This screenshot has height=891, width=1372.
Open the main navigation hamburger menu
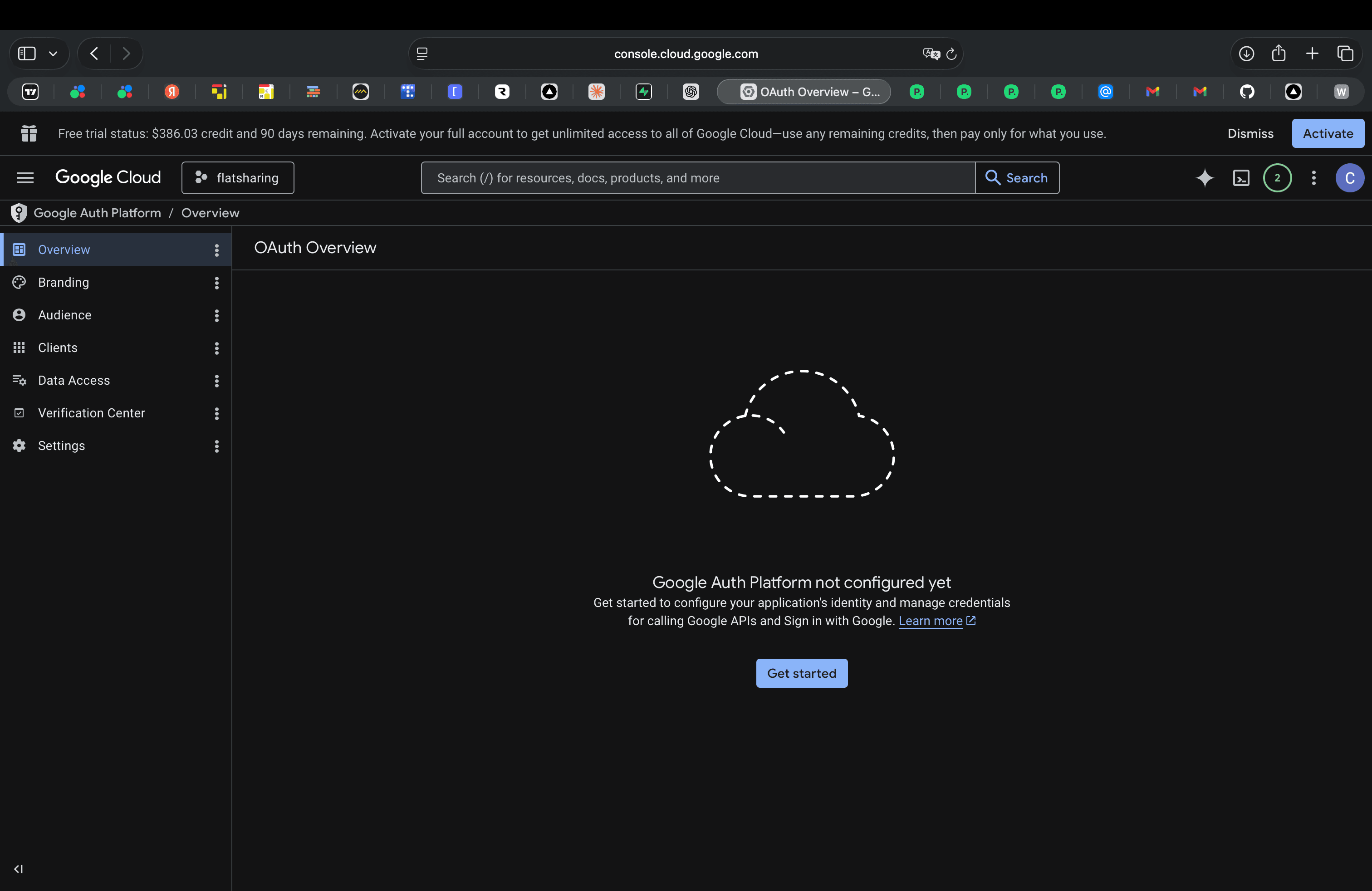pos(25,178)
